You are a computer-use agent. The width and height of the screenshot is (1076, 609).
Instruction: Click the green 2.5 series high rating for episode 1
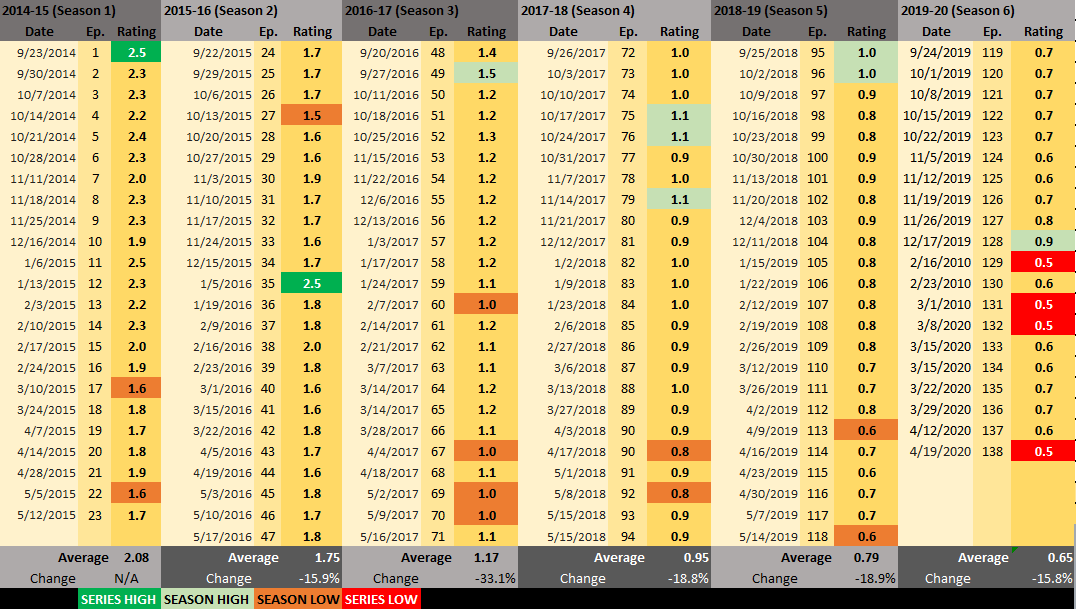(136, 52)
